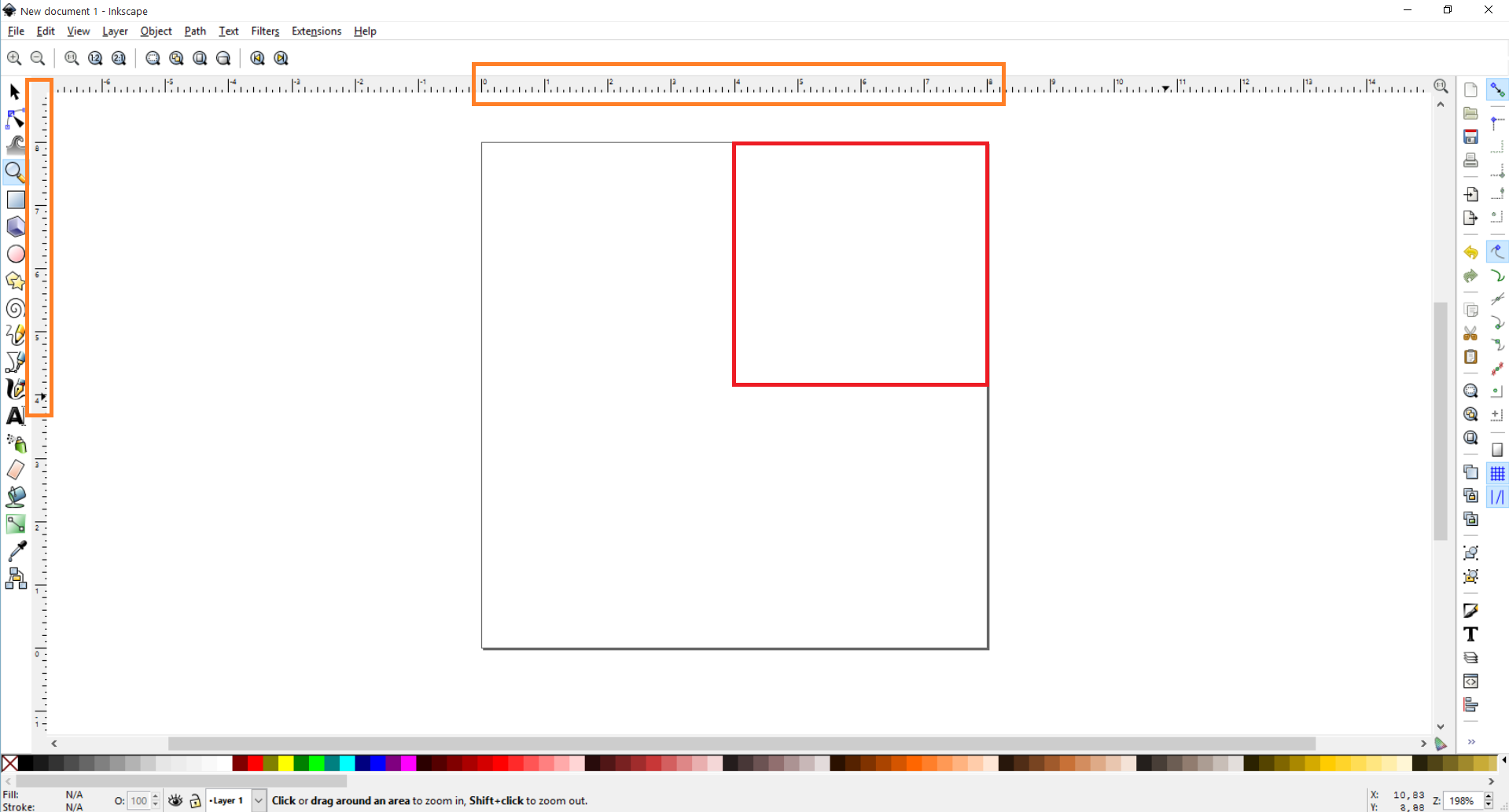Click the zoom to fit page button
The image size is (1509, 812).
click(199, 57)
